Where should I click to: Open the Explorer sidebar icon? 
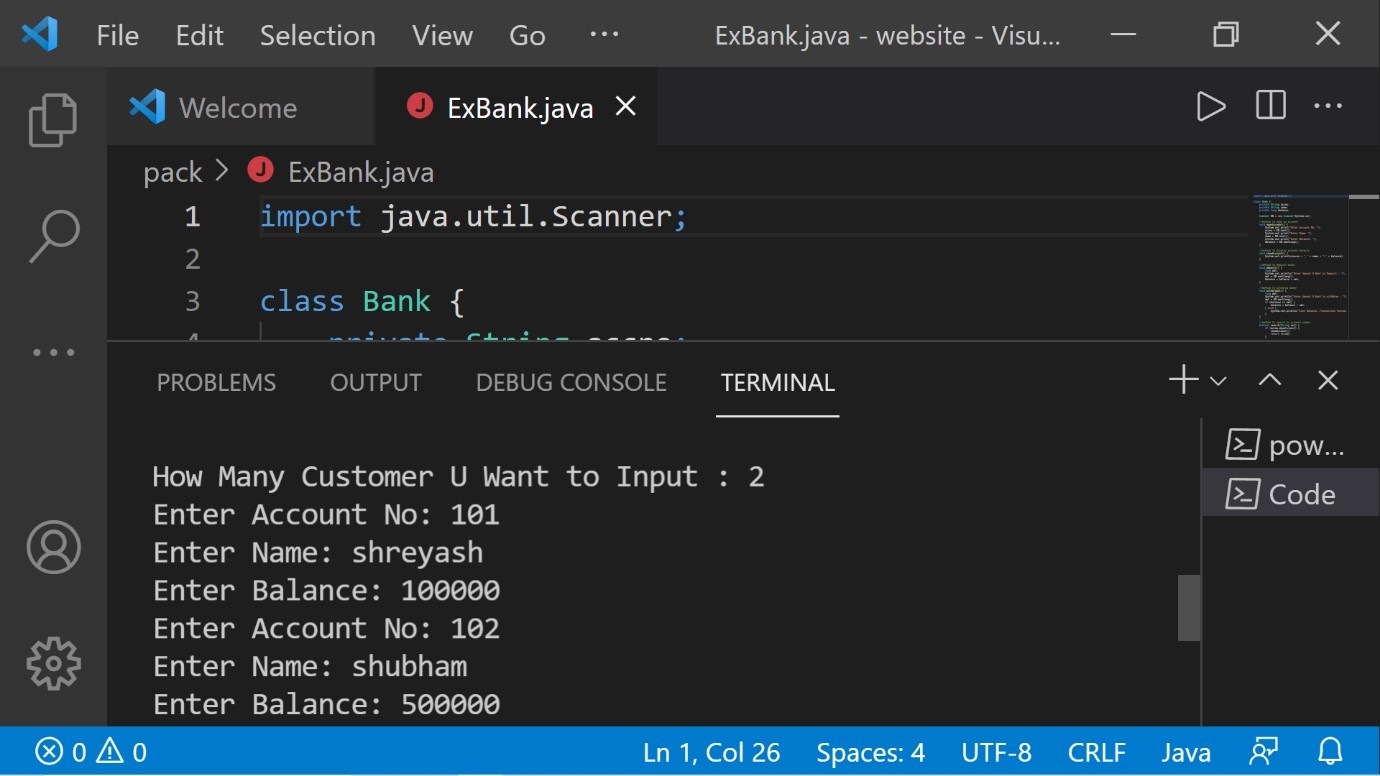(x=54, y=119)
